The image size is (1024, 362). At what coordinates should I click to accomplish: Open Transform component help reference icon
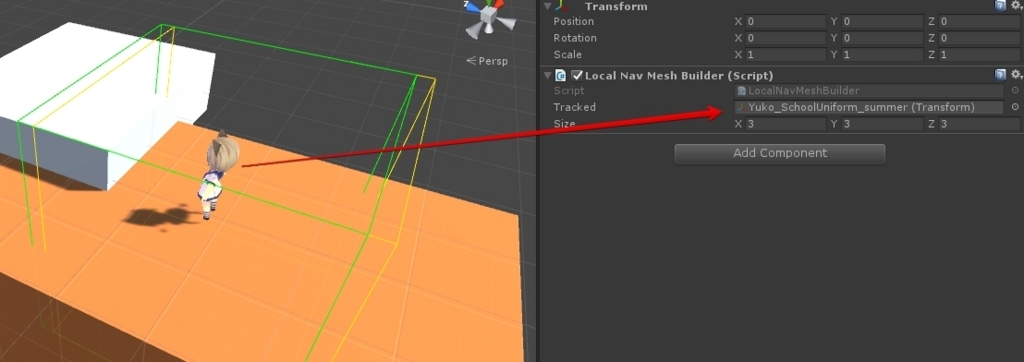tap(1000, 5)
